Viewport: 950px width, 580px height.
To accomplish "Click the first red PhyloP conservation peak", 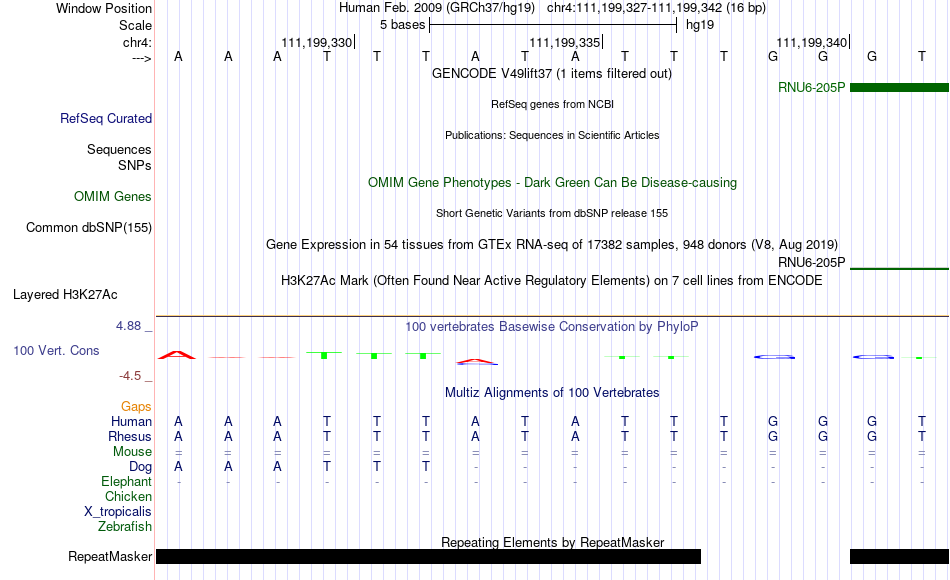I will (x=177, y=355).
